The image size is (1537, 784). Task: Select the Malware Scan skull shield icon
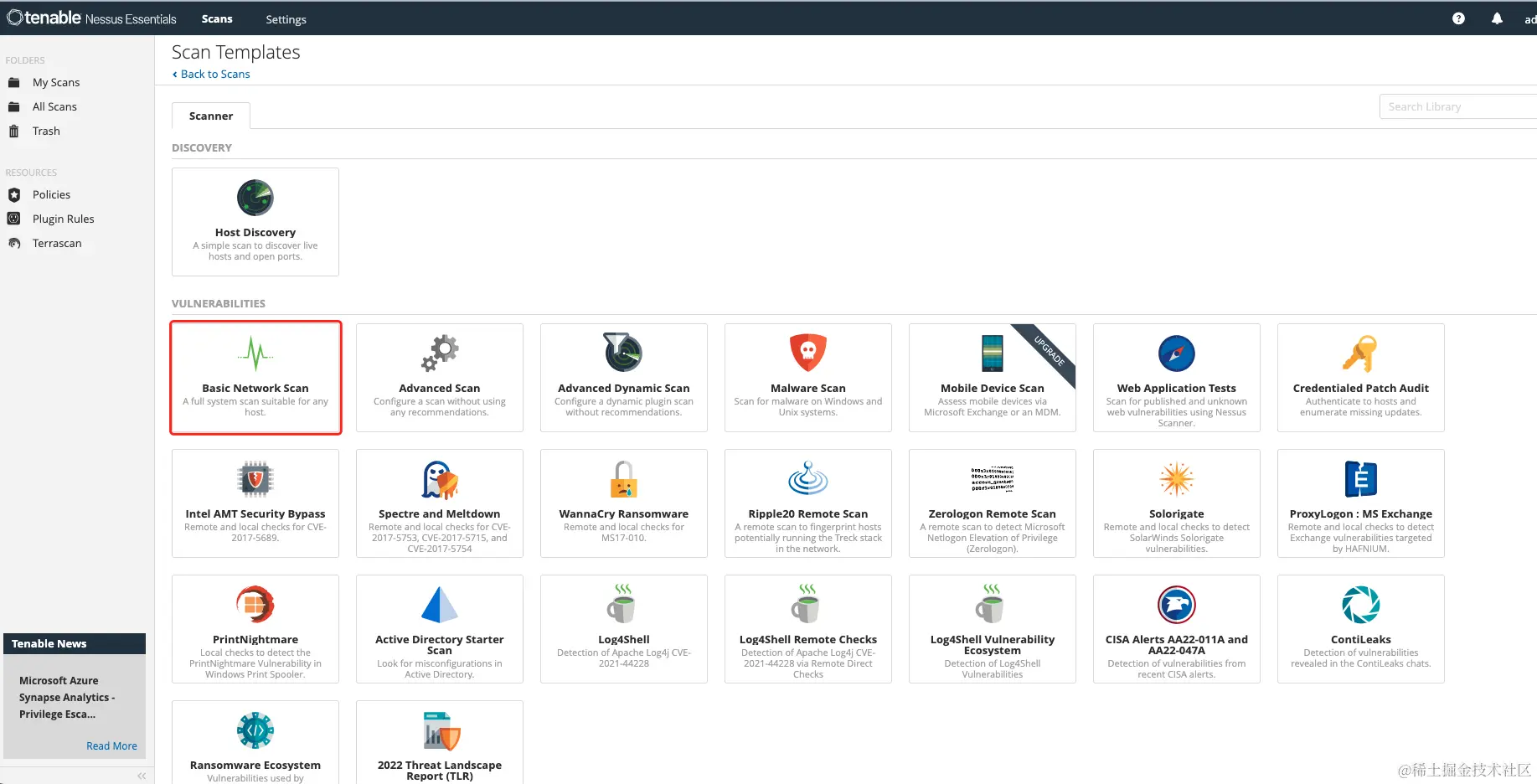point(808,353)
